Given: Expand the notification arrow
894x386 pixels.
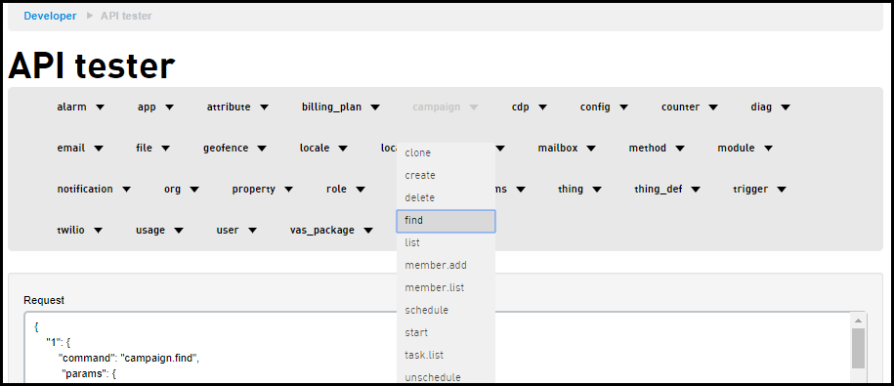Looking at the screenshot, I should click(127, 189).
